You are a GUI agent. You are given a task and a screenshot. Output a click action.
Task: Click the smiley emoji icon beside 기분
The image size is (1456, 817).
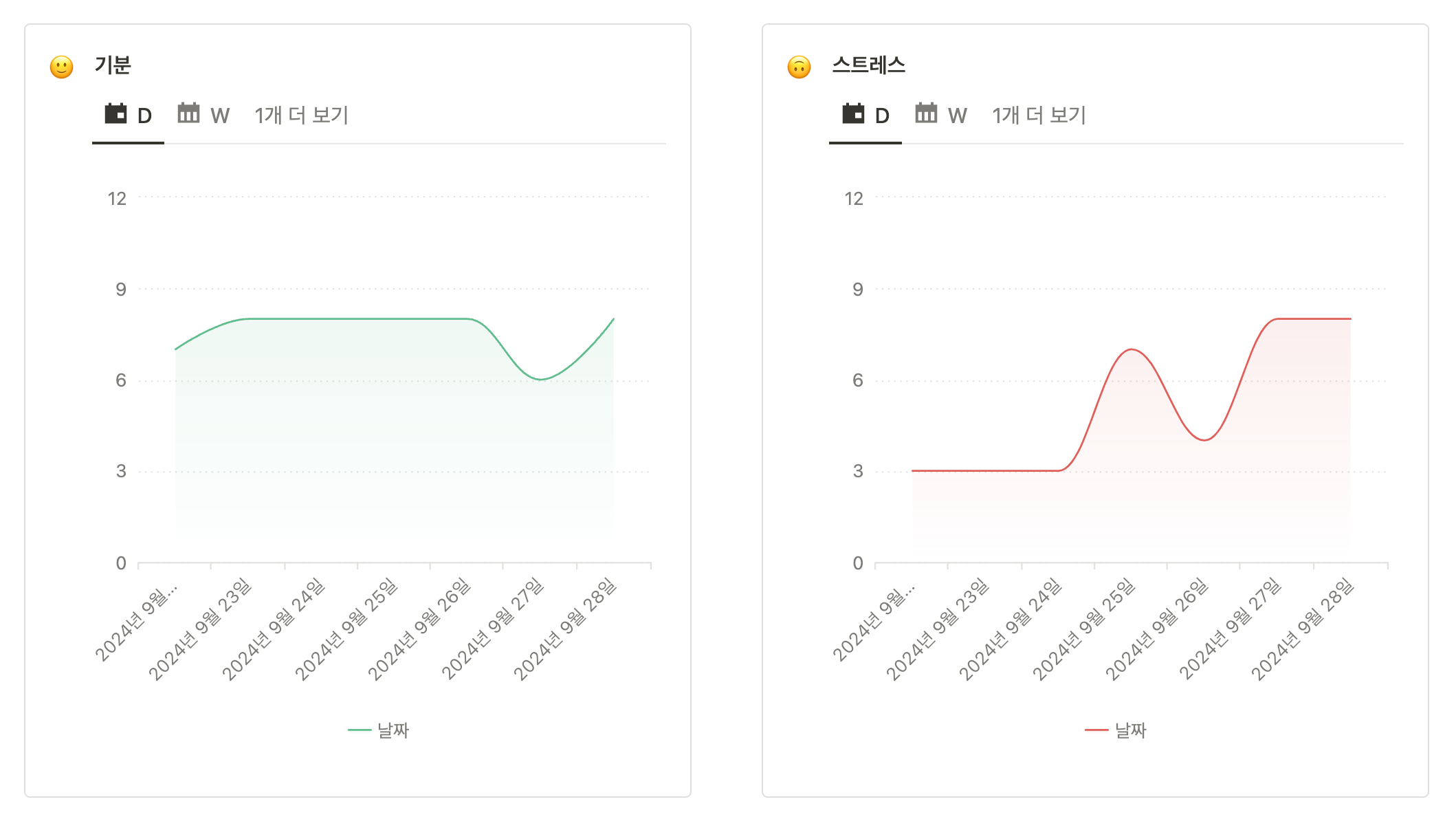(62, 67)
